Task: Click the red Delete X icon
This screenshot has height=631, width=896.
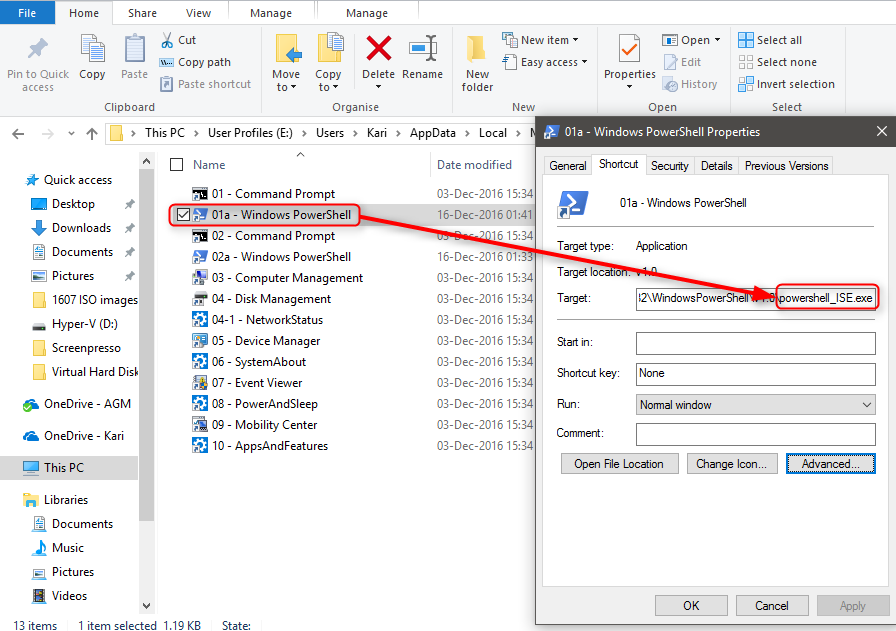Action: point(378,49)
